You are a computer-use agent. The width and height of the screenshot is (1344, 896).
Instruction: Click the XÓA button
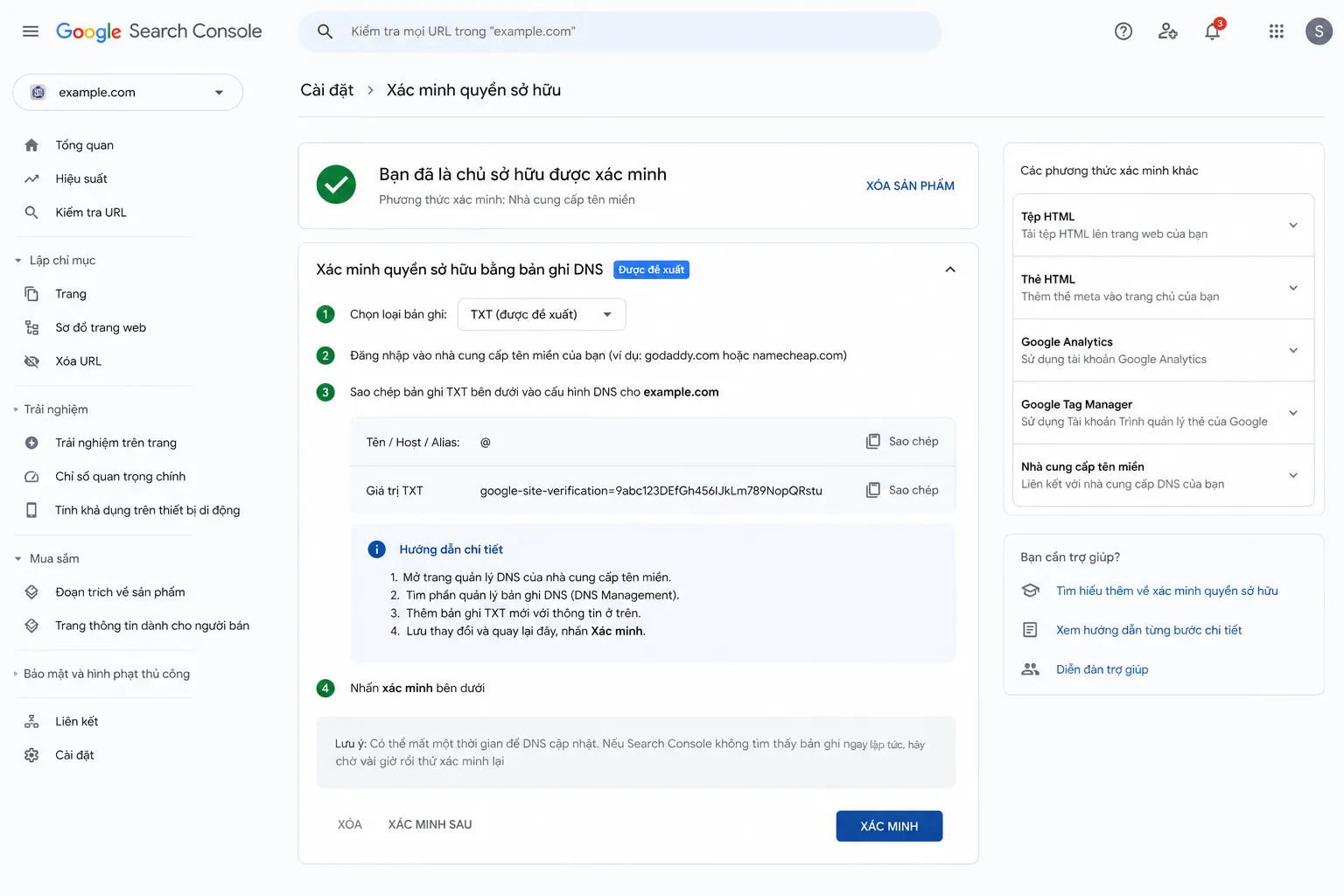coord(350,824)
